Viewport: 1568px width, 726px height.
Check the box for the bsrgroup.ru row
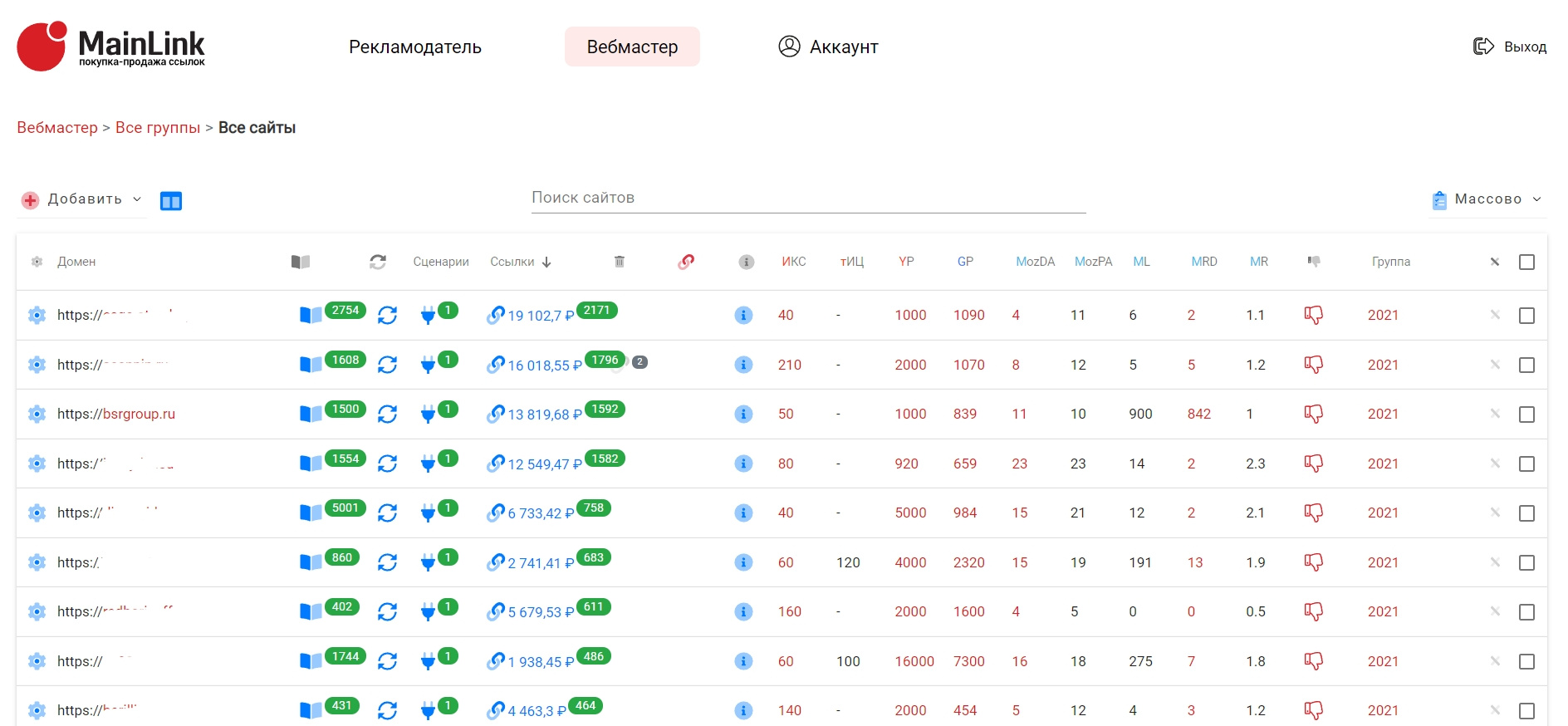click(1526, 414)
